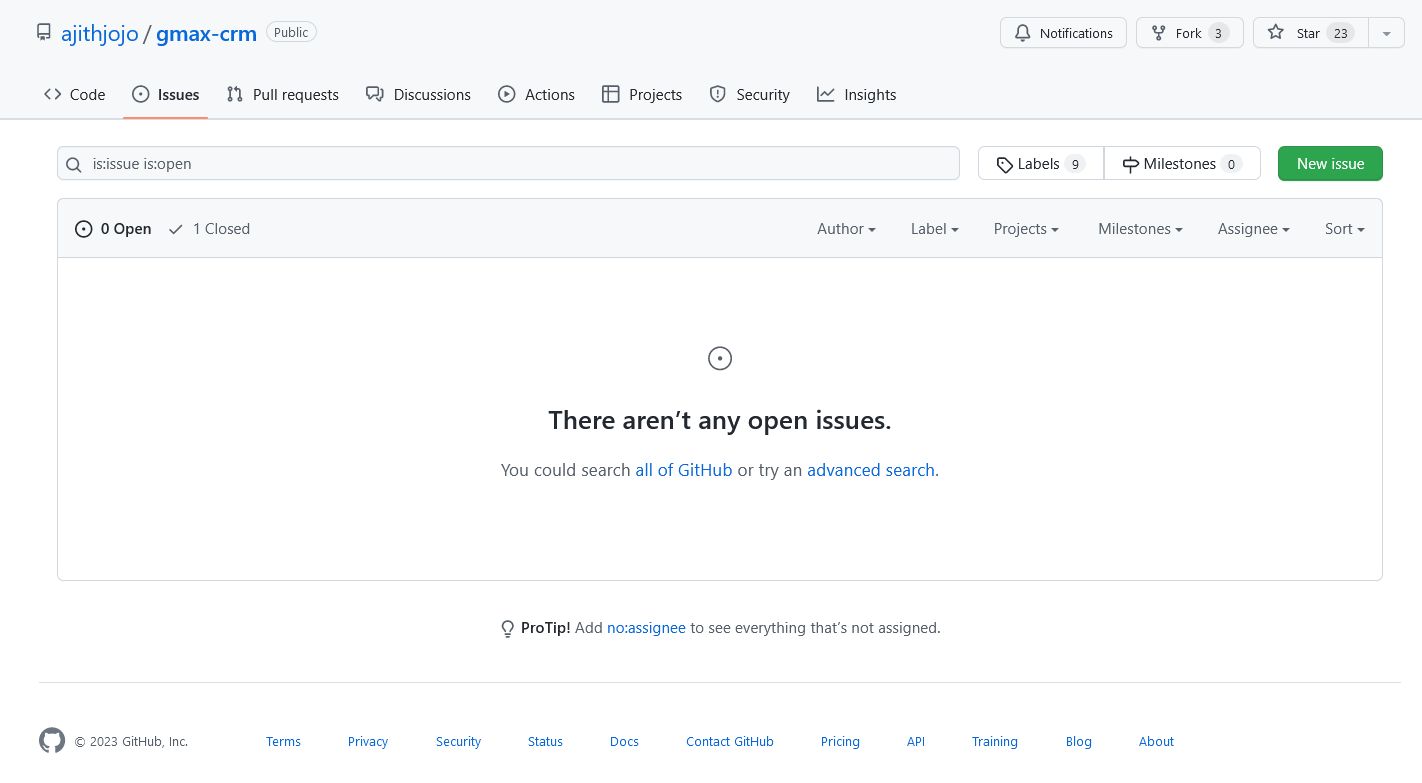Open the Privacy footer link

(368, 742)
